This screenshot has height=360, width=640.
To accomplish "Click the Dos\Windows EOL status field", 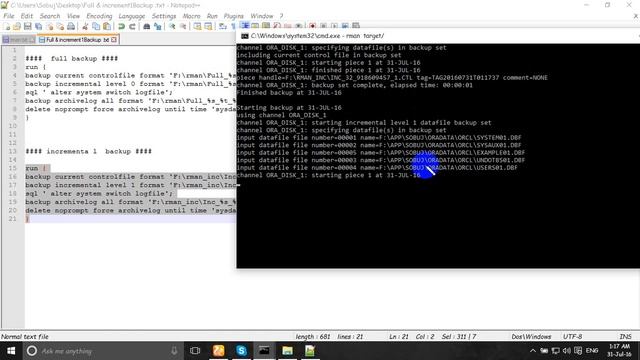I will pyautogui.click(x=531, y=337).
